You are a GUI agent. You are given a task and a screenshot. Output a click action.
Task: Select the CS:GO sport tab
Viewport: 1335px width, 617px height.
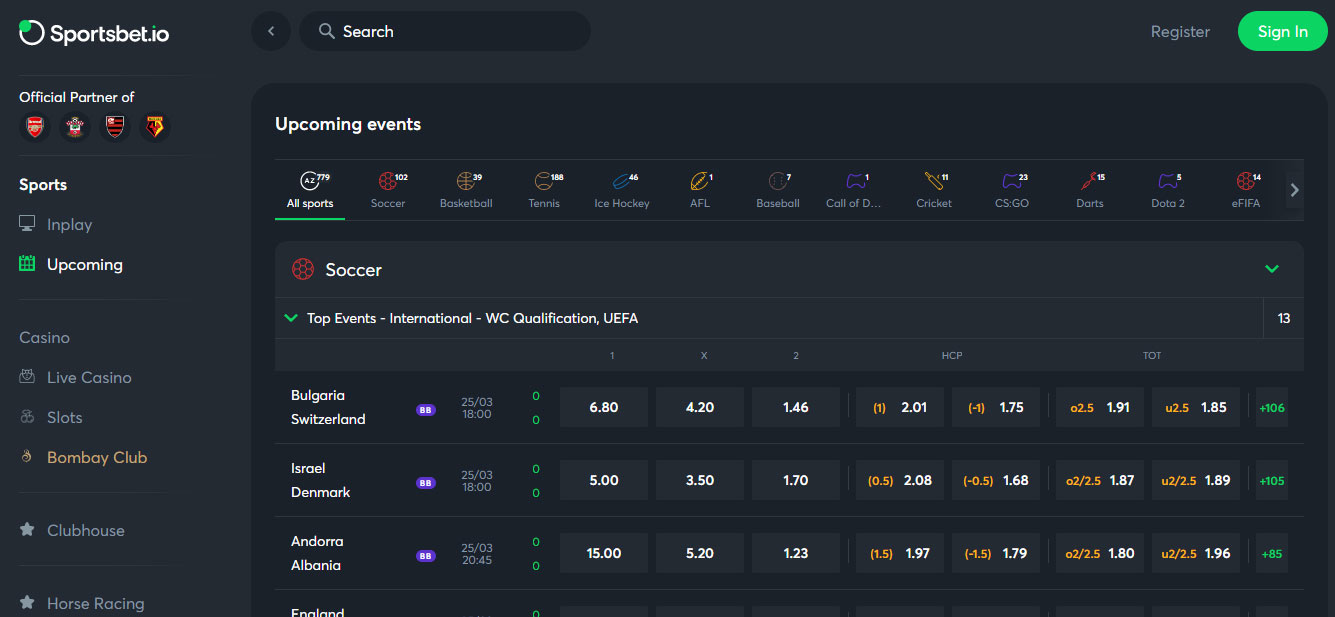[x=1012, y=191]
